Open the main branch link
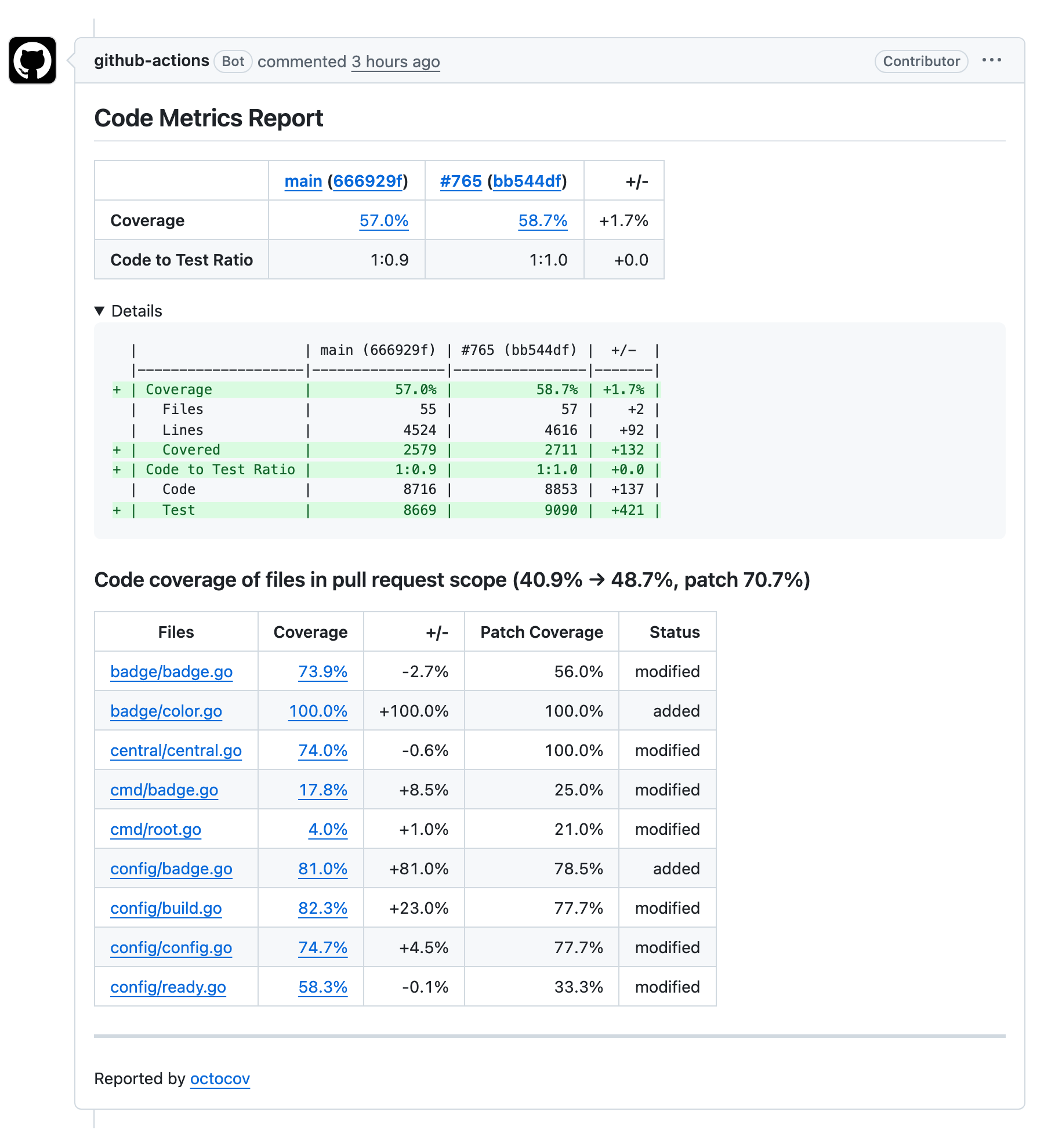The image size is (1044, 1148). point(303,181)
